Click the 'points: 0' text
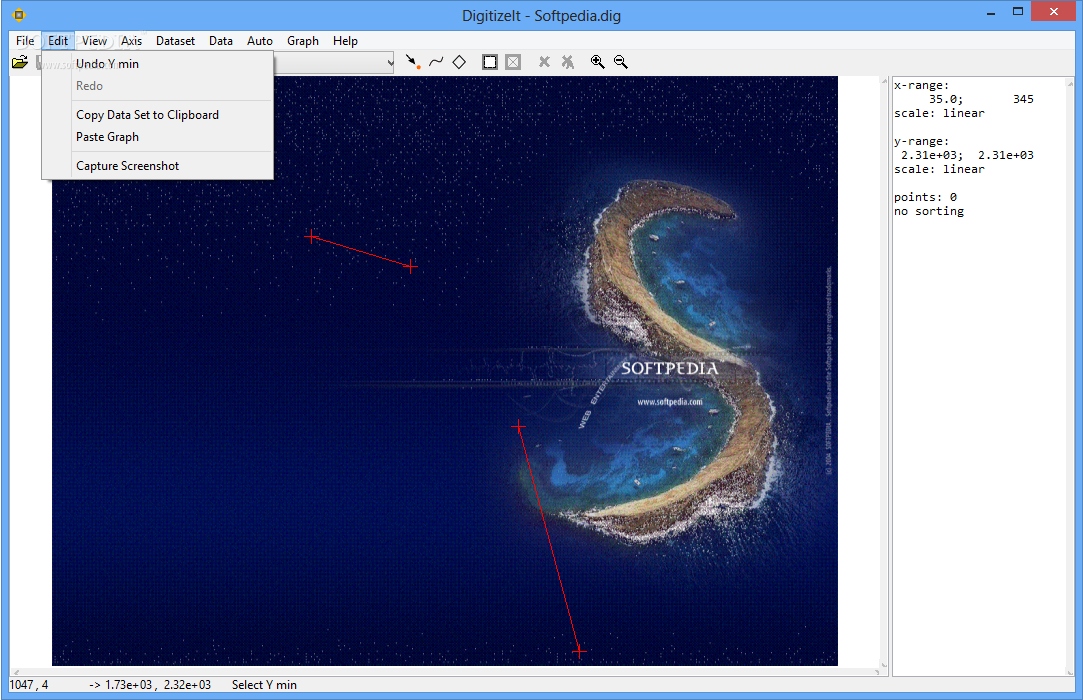1083x700 pixels. (x=925, y=198)
